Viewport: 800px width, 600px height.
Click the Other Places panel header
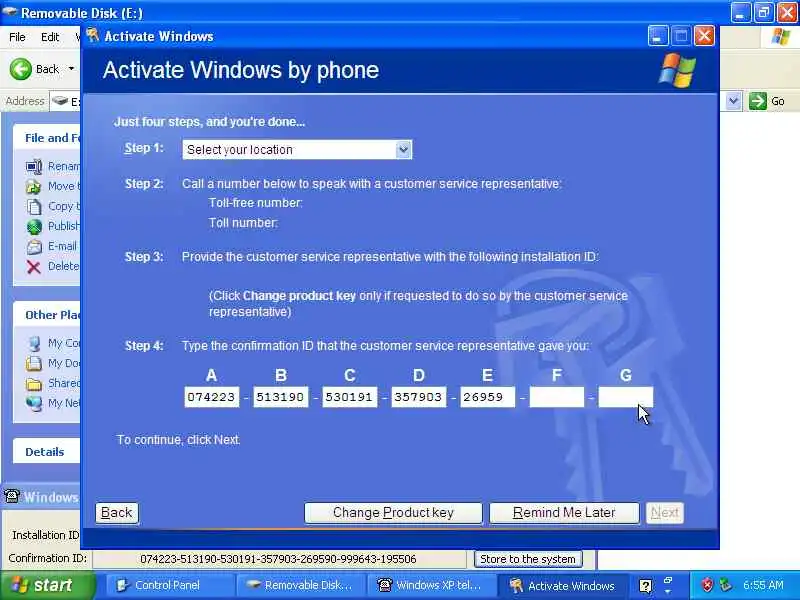coord(46,315)
